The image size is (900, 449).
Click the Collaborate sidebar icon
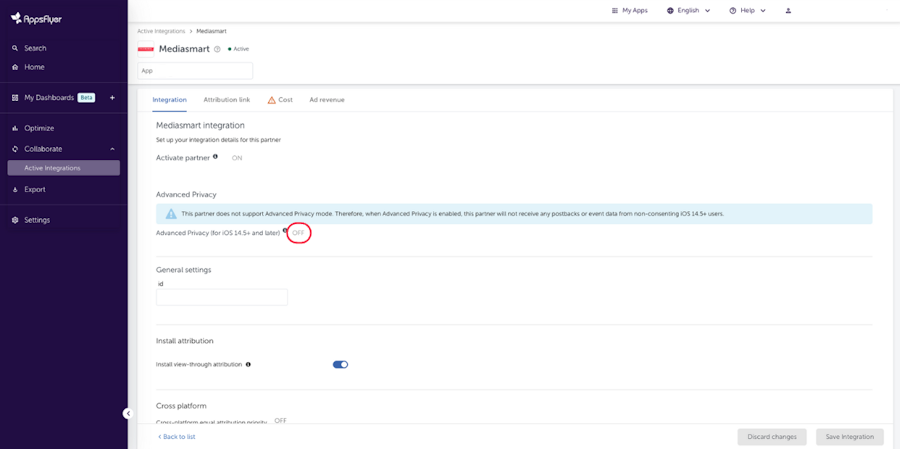click(15, 149)
